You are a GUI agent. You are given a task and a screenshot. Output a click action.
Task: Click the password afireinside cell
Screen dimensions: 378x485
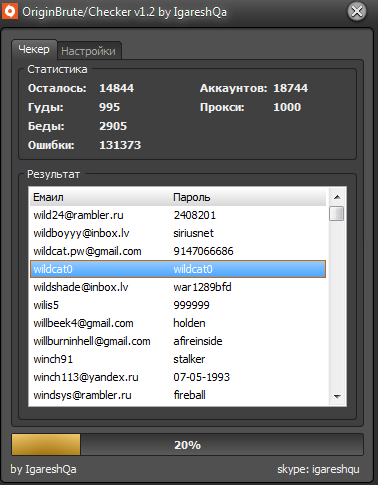tap(198, 341)
